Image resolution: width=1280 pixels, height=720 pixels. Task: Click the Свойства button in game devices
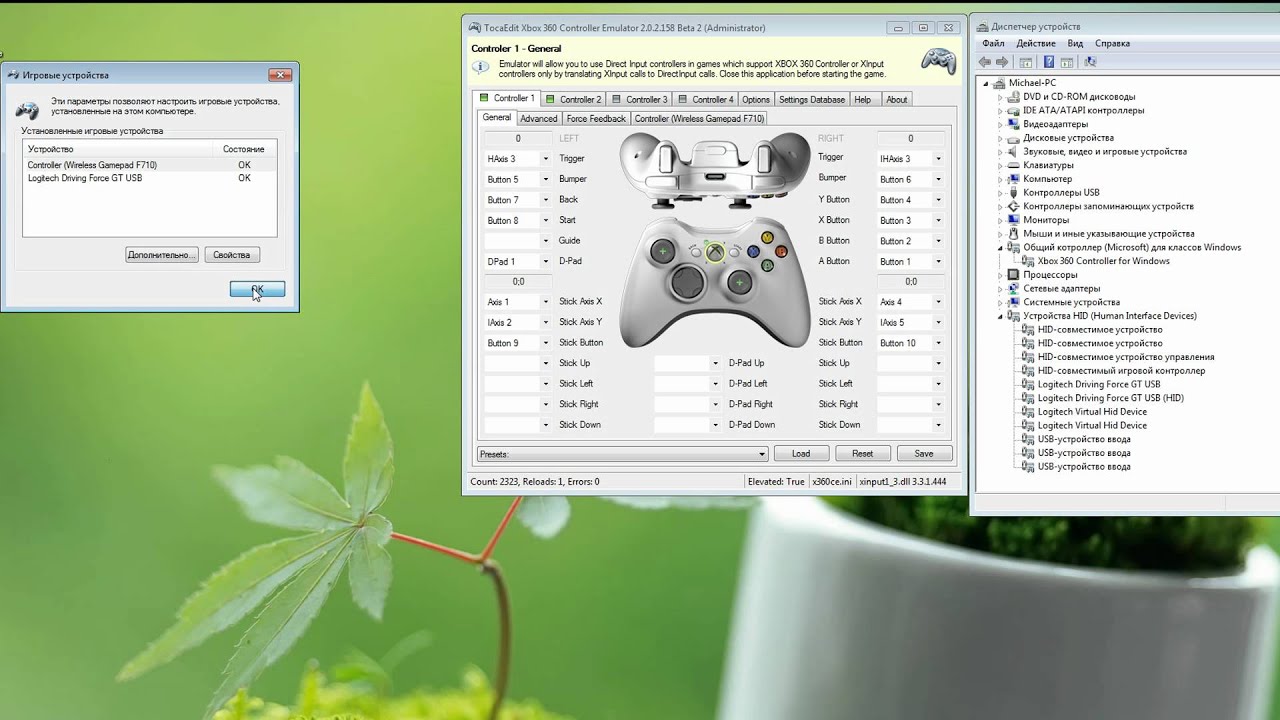point(232,255)
